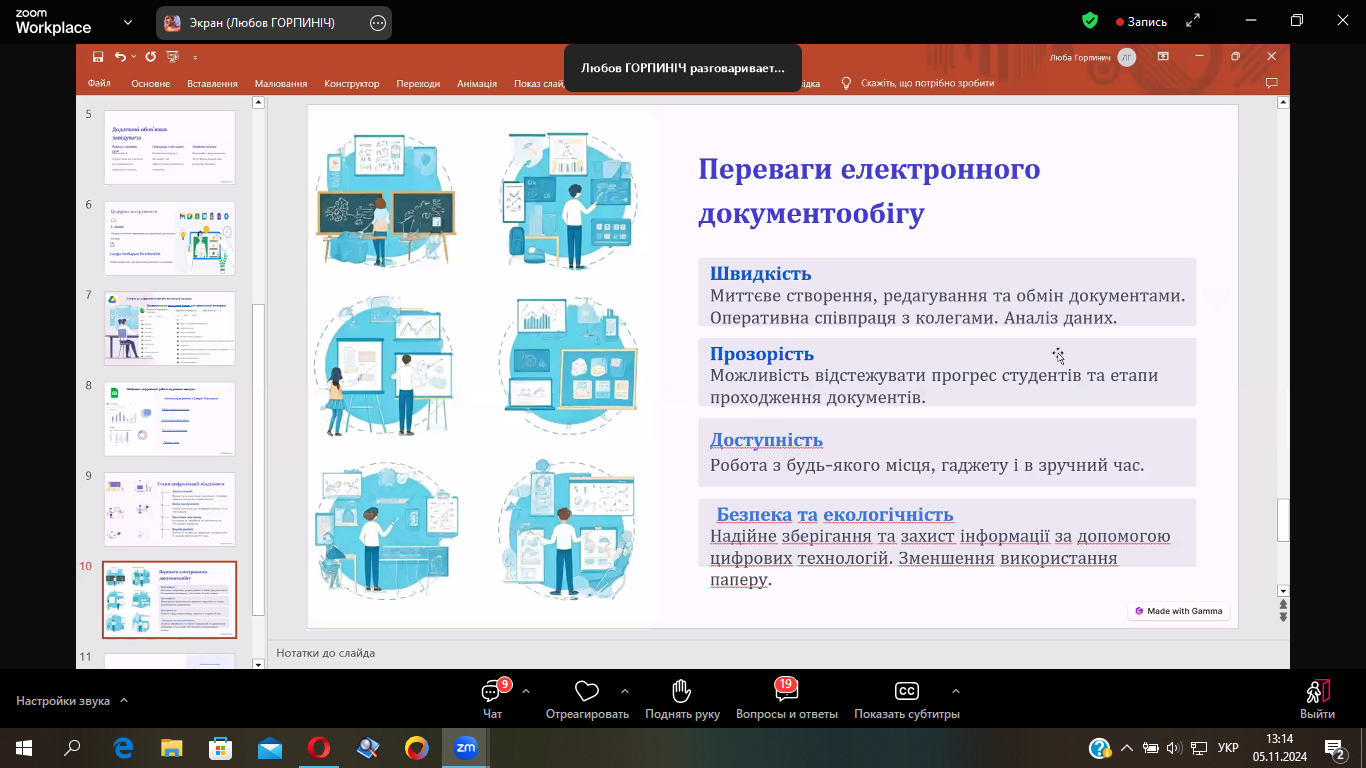The height and width of the screenshot is (768, 1366).
Task: Open the Windows Start menu
Action: tap(24, 748)
